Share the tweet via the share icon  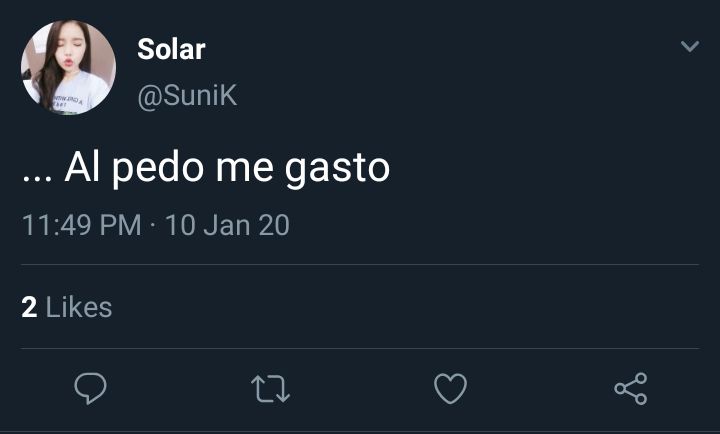point(631,389)
